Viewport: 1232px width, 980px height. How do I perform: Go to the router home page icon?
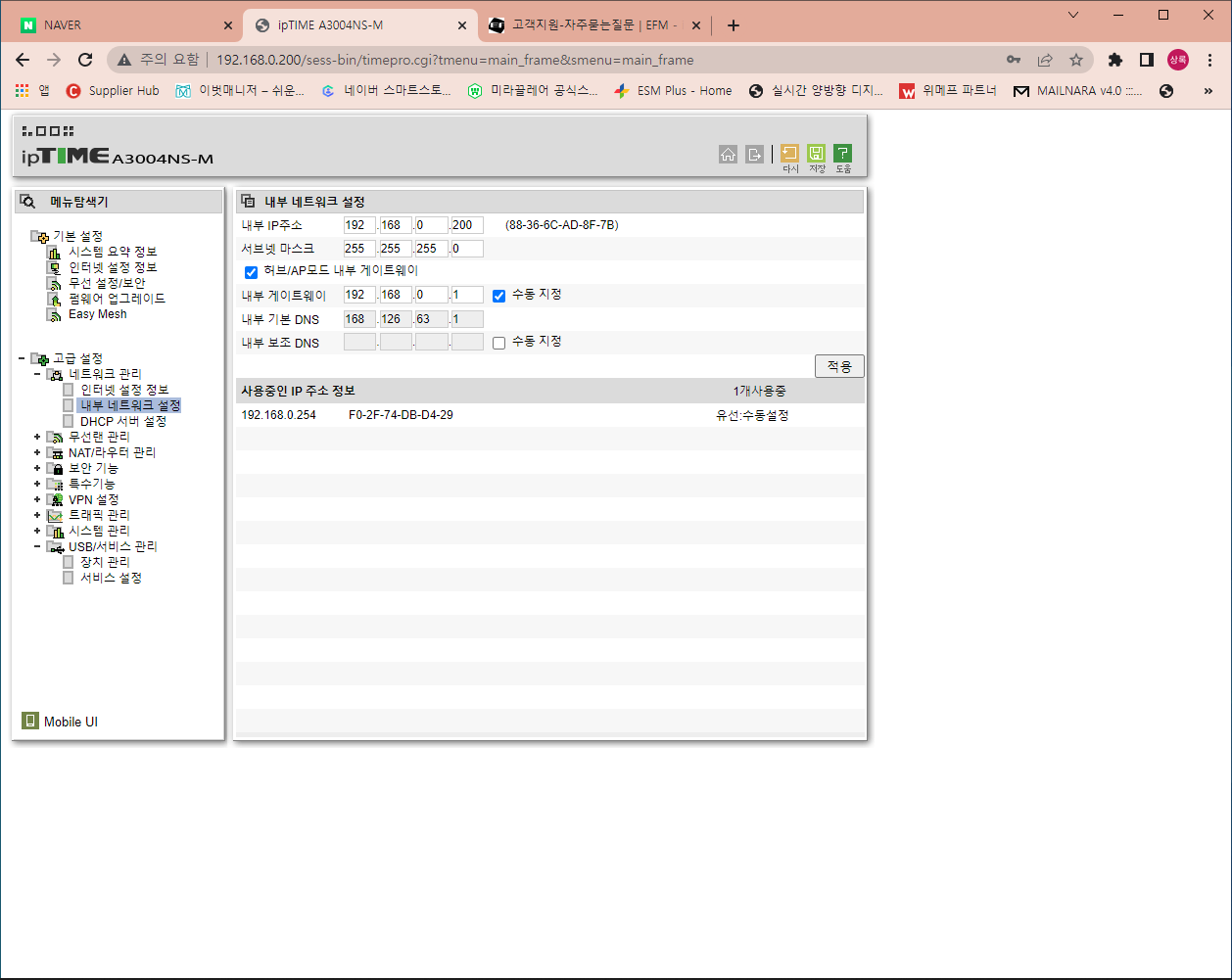728,154
